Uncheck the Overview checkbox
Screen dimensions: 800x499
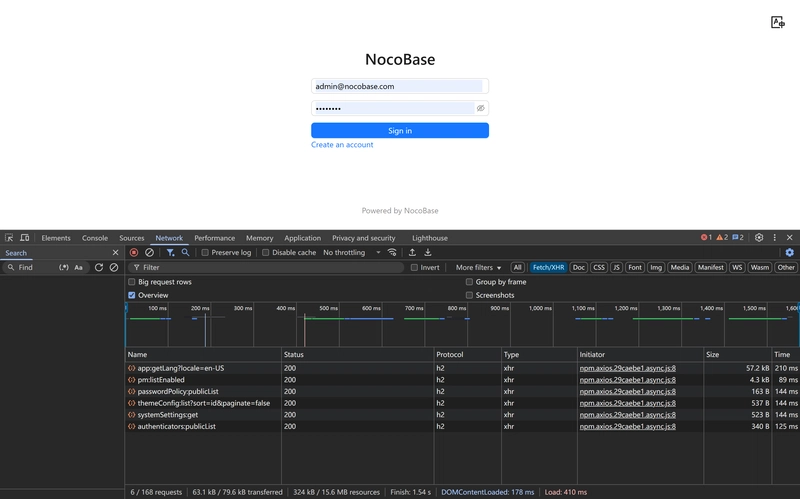[132, 295]
